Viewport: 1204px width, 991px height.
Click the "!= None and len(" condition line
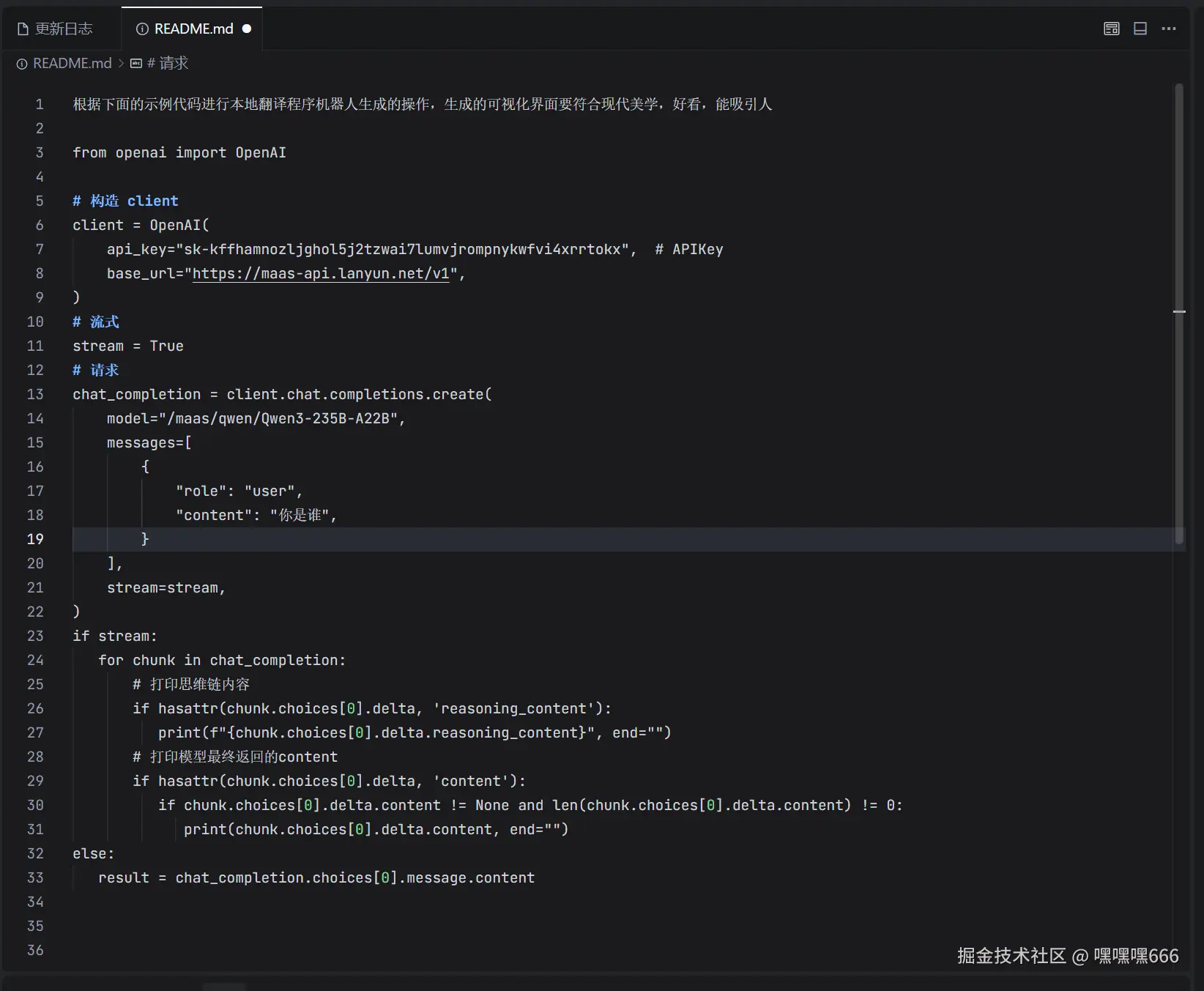click(x=531, y=805)
